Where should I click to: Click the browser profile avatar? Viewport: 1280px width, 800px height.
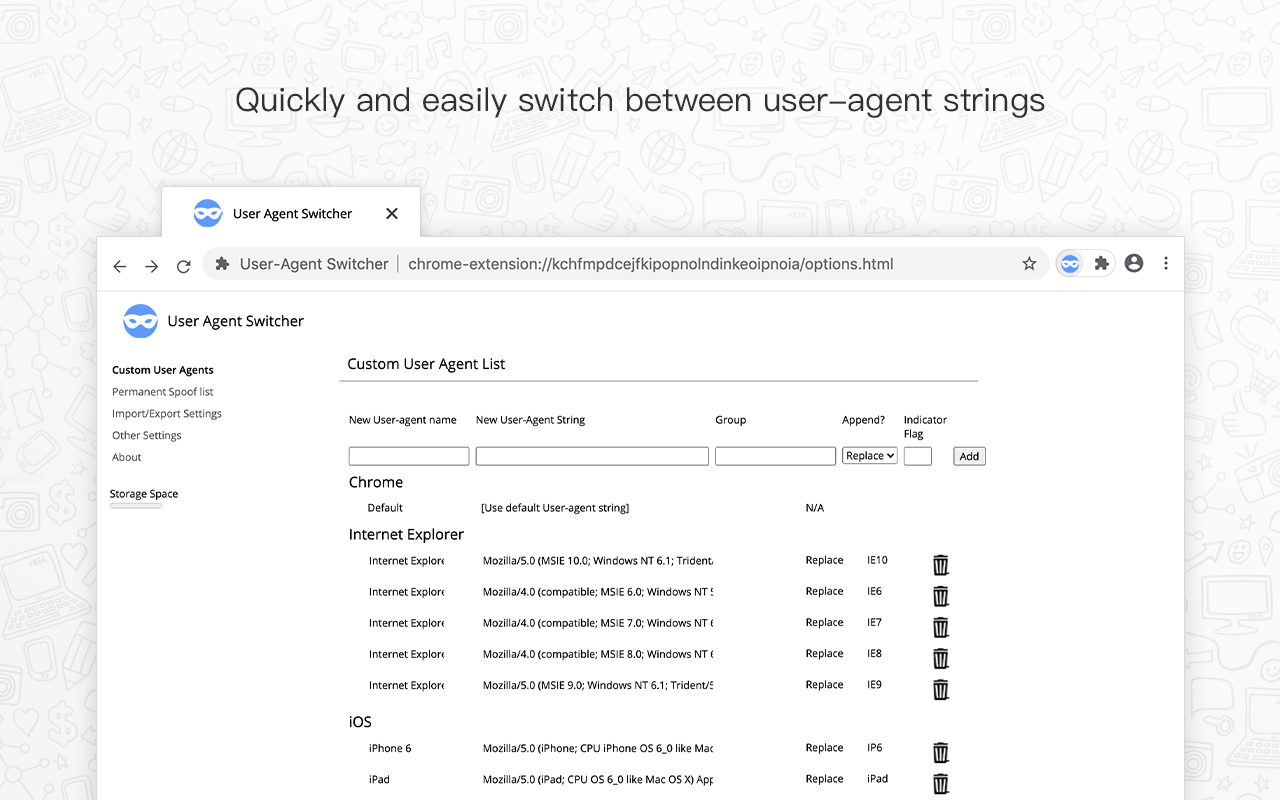coord(1133,263)
